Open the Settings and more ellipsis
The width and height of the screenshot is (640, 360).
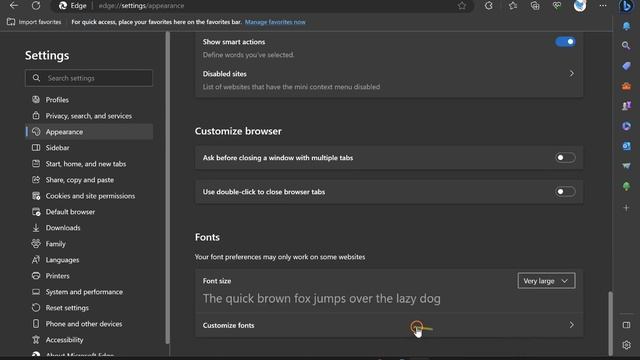603,5
